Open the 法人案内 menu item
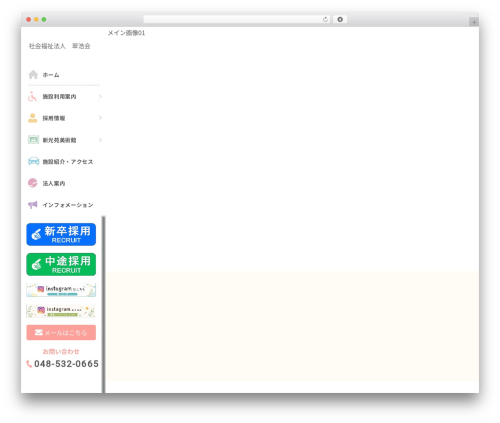This screenshot has height=423, width=500. 54,183
